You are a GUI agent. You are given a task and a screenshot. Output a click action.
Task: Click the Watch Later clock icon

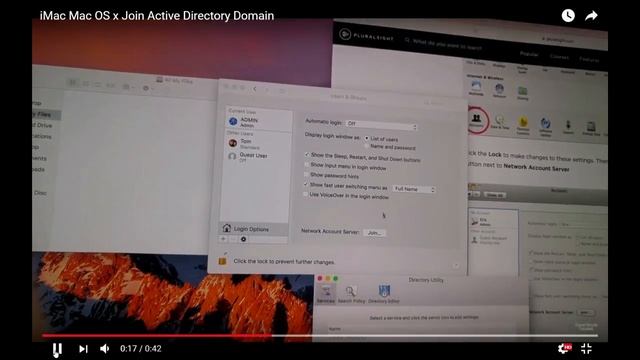[568, 16]
